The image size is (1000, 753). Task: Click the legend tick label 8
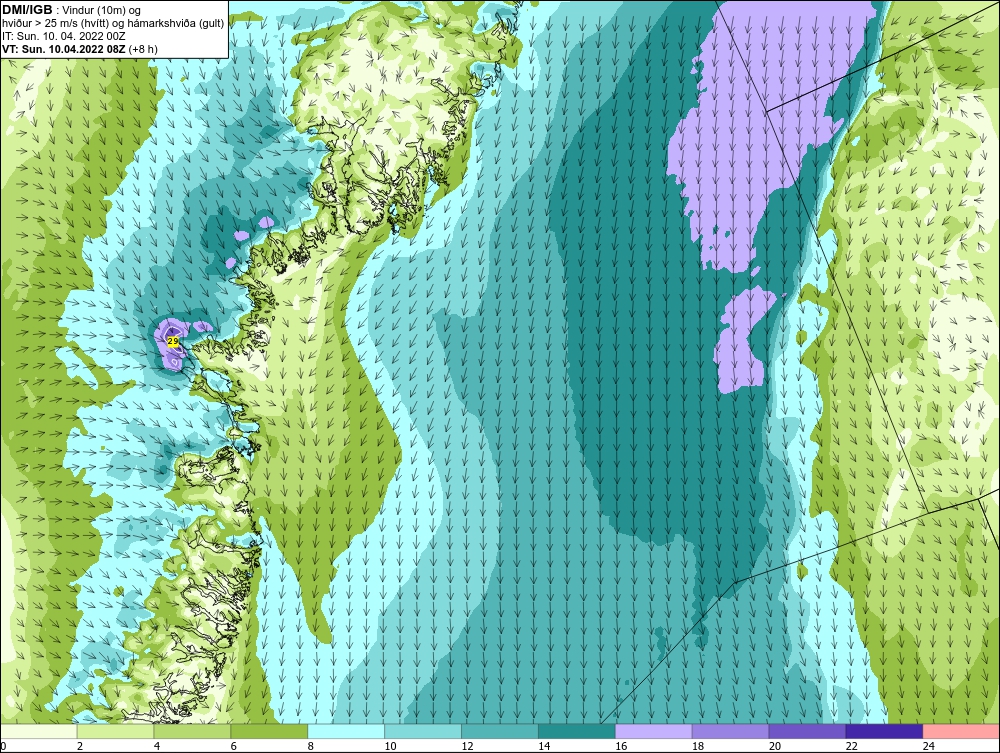311,746
